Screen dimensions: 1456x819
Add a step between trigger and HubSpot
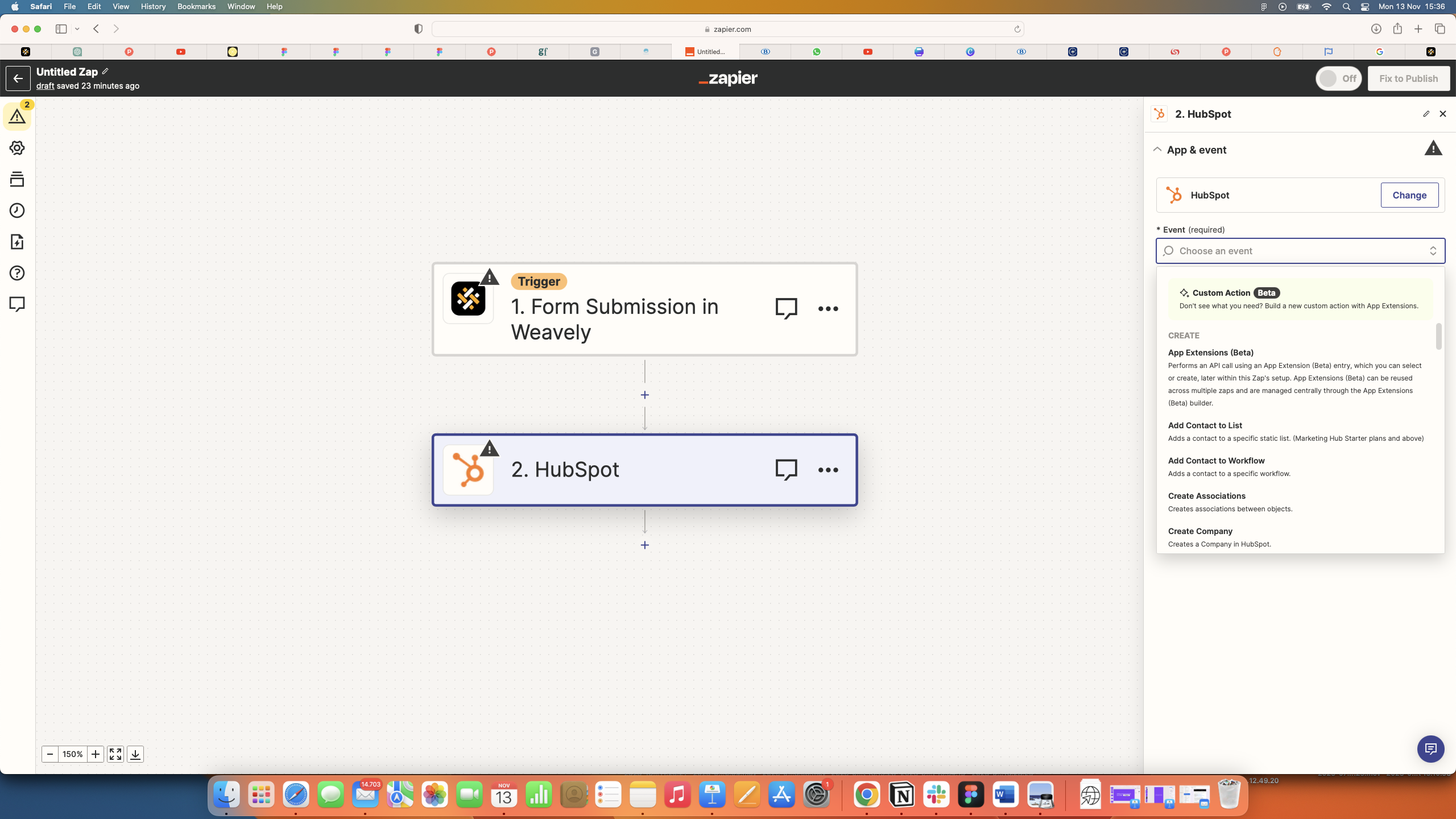[644, 395]
